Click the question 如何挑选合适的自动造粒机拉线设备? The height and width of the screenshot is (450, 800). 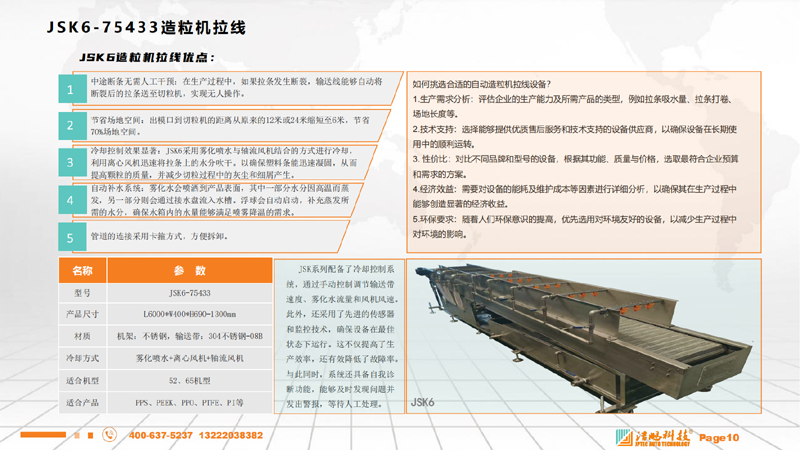[x=481, y=84]
